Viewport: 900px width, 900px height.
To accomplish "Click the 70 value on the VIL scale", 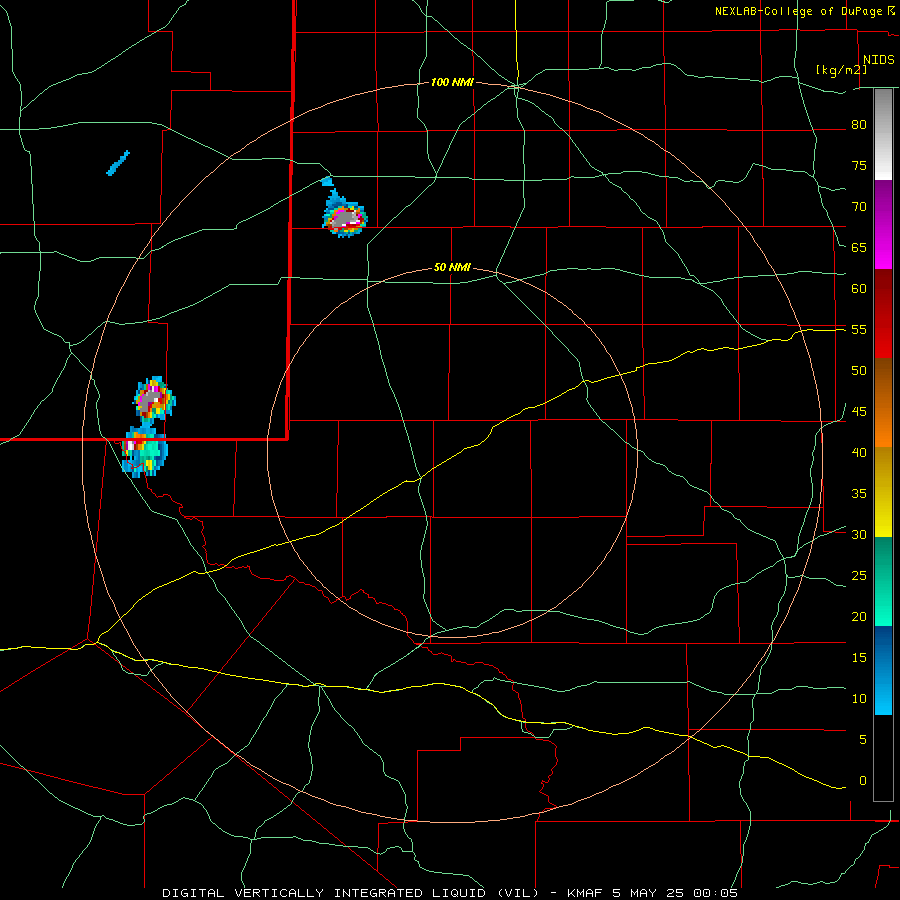I will coord(859,207).
